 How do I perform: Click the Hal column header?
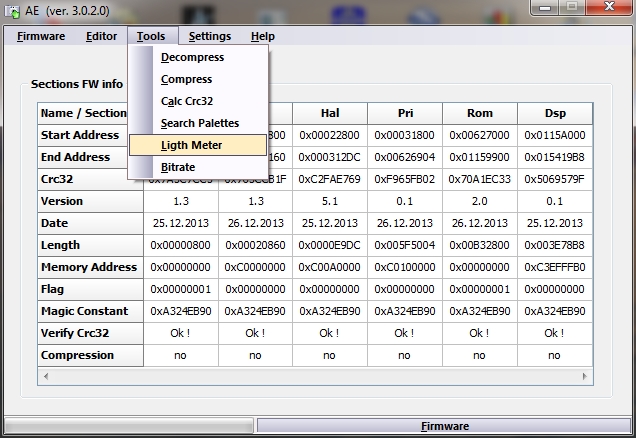[x=330, y=114]
